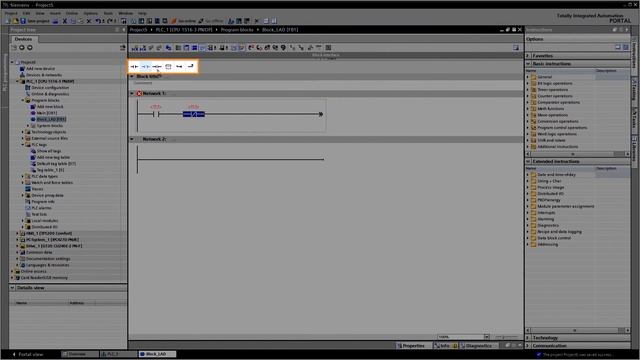
Task: Click the Insert network editor toolbar icon
Action: click(x=135, y=48)
